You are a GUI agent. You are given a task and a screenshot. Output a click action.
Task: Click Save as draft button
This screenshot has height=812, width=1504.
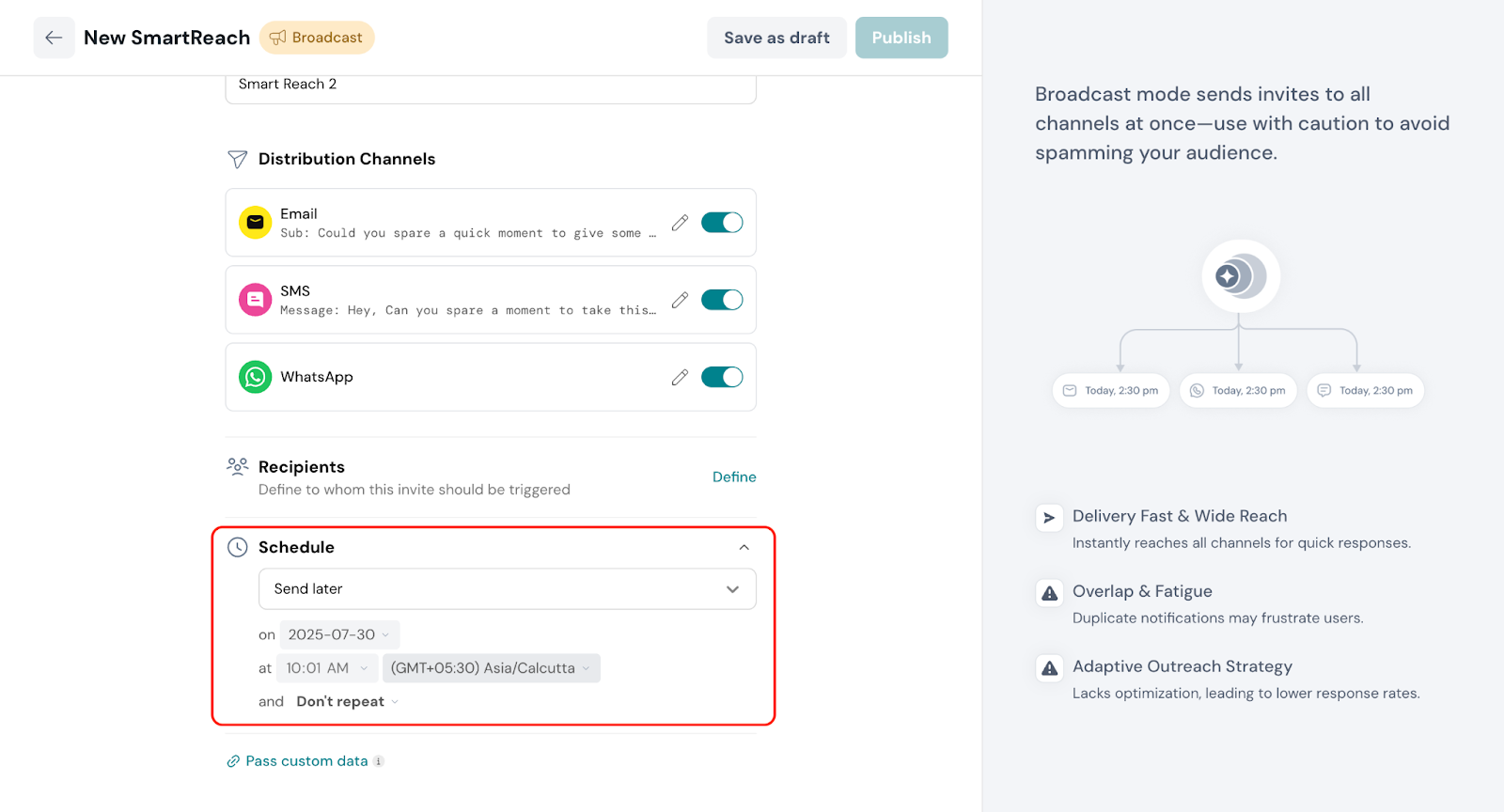[x=776, y=38]
